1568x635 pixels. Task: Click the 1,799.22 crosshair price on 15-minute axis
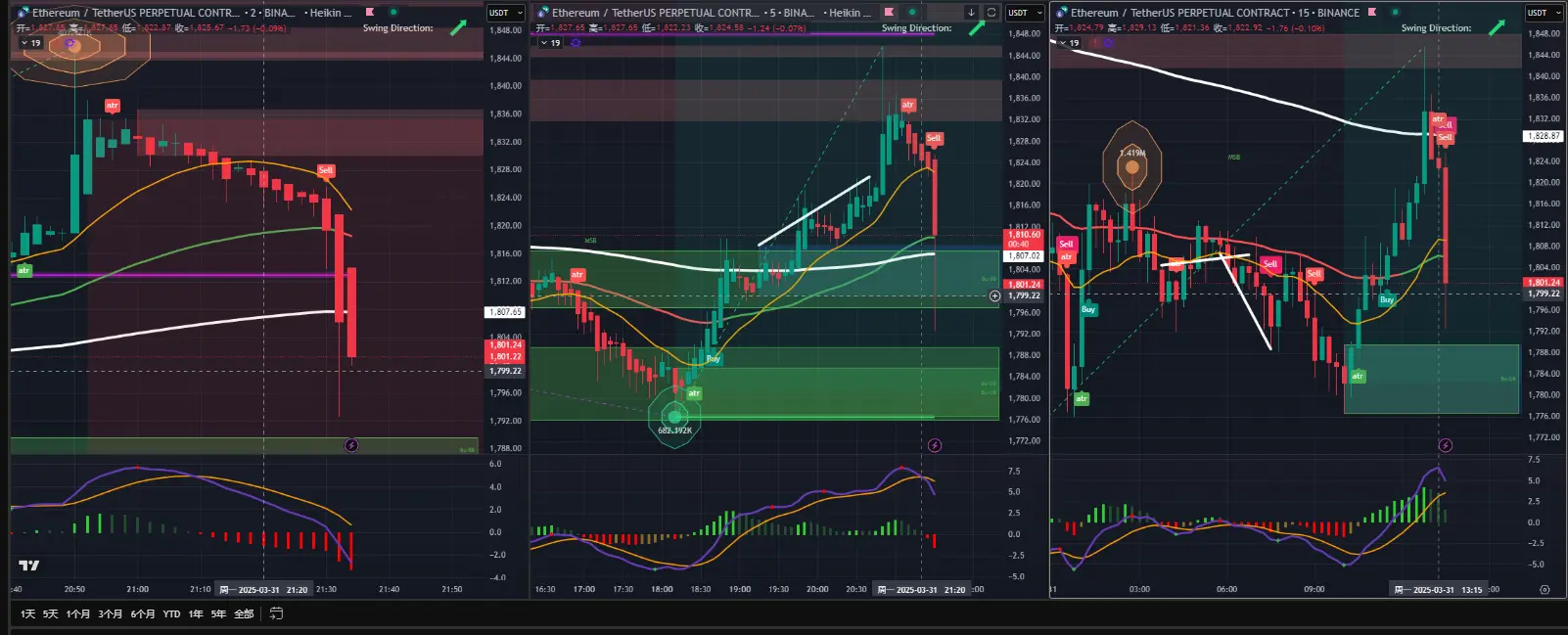click(x=1544, y=294)
